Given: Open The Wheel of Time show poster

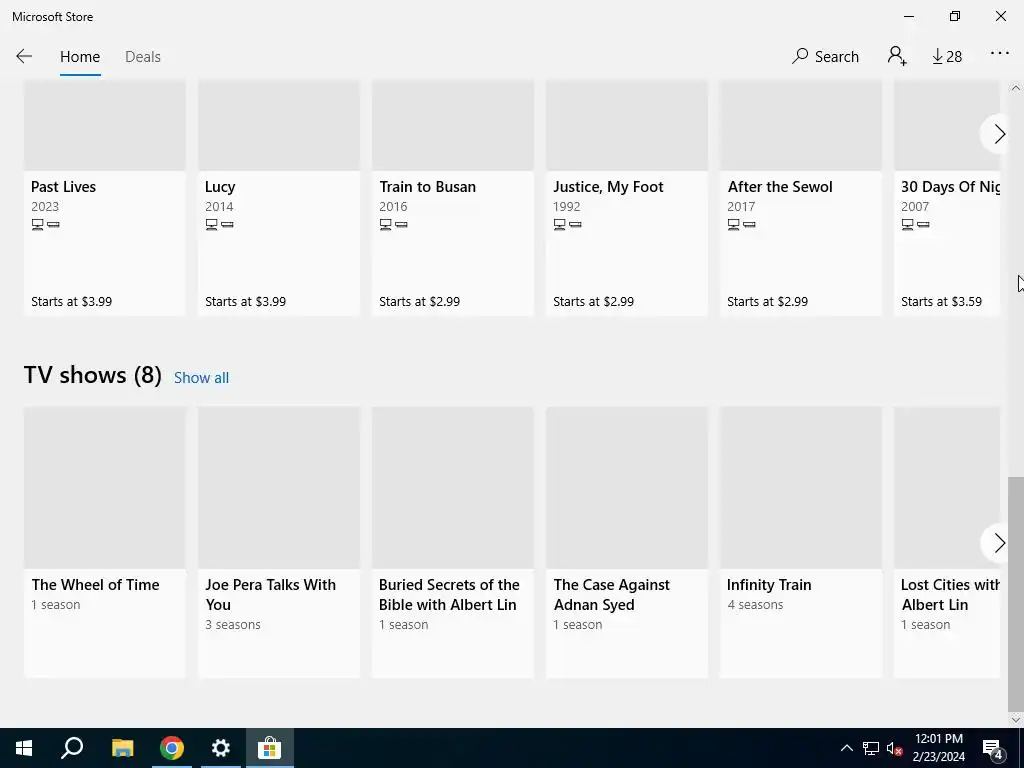Looking at the screenshot, I should pyautogui.click(x=104, y=488).
